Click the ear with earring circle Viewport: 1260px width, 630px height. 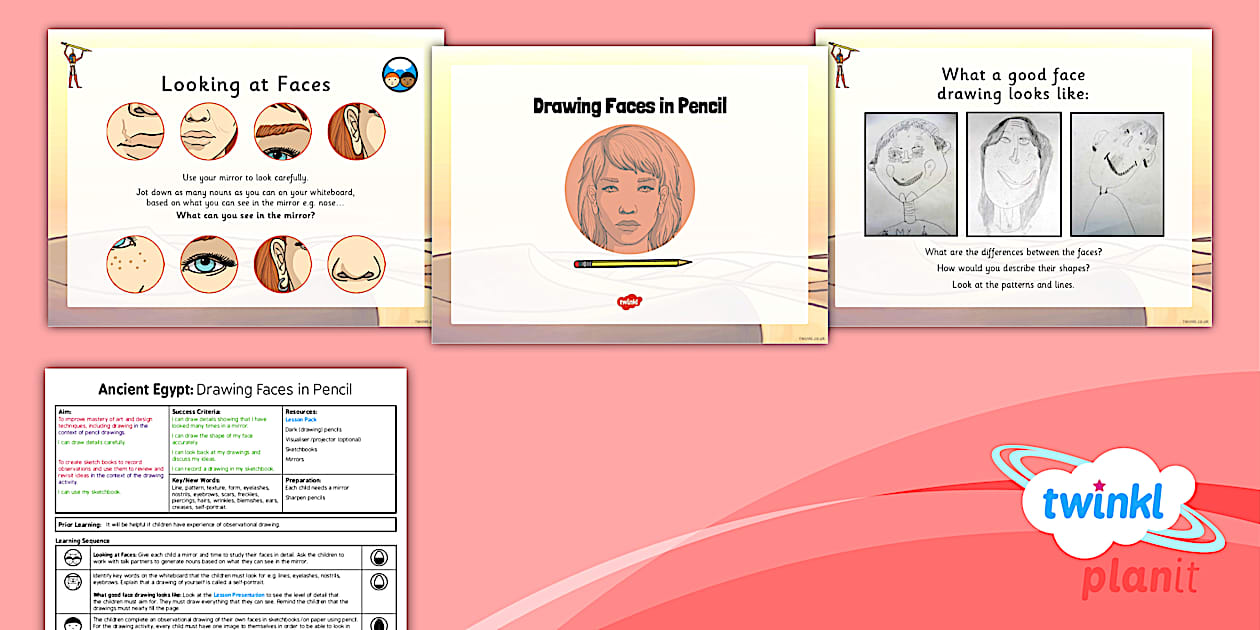click(282, 264)
